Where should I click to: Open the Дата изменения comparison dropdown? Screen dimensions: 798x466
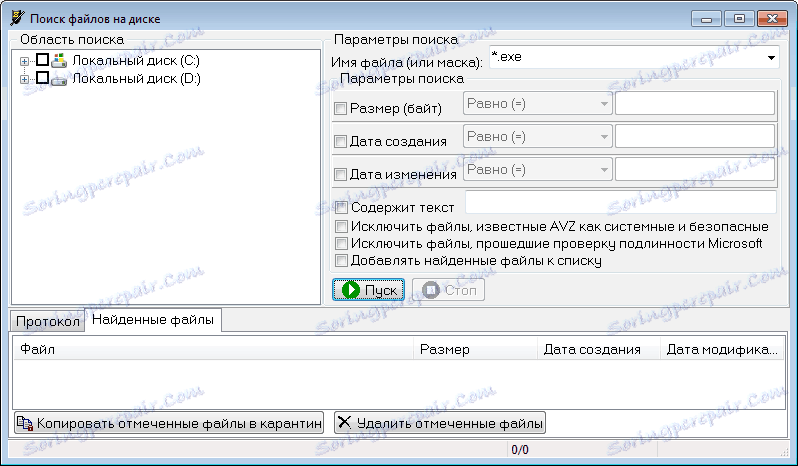[537, 170]
